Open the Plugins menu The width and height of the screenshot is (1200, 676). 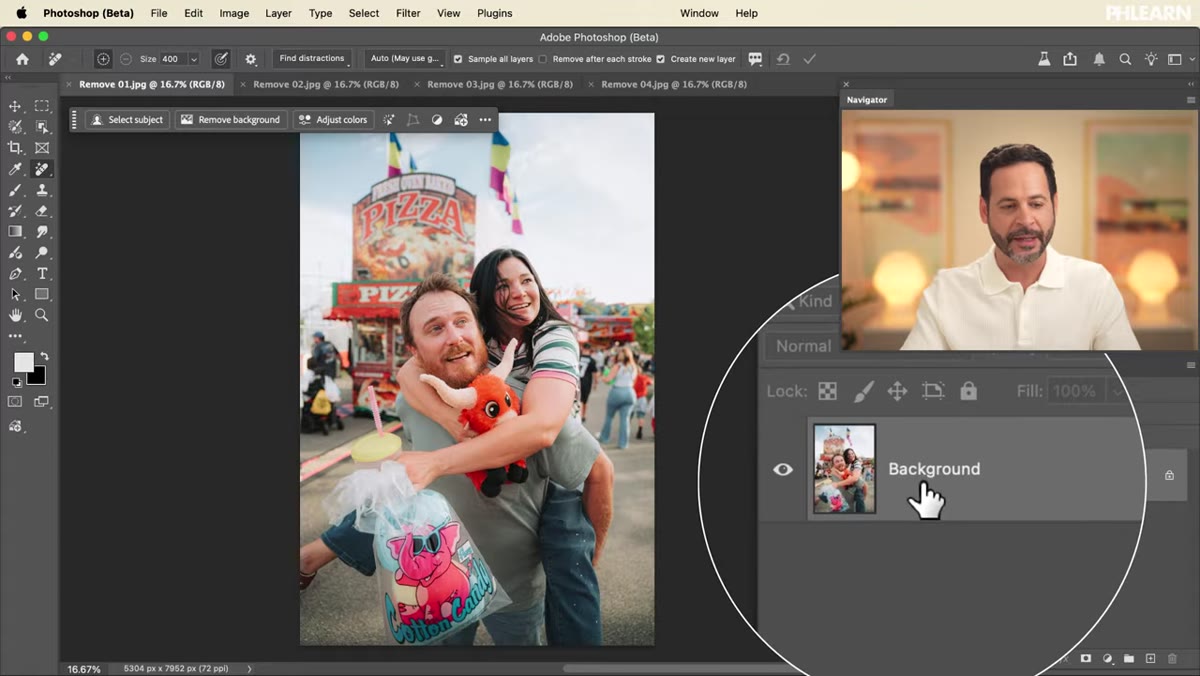(x=494, y=13)
